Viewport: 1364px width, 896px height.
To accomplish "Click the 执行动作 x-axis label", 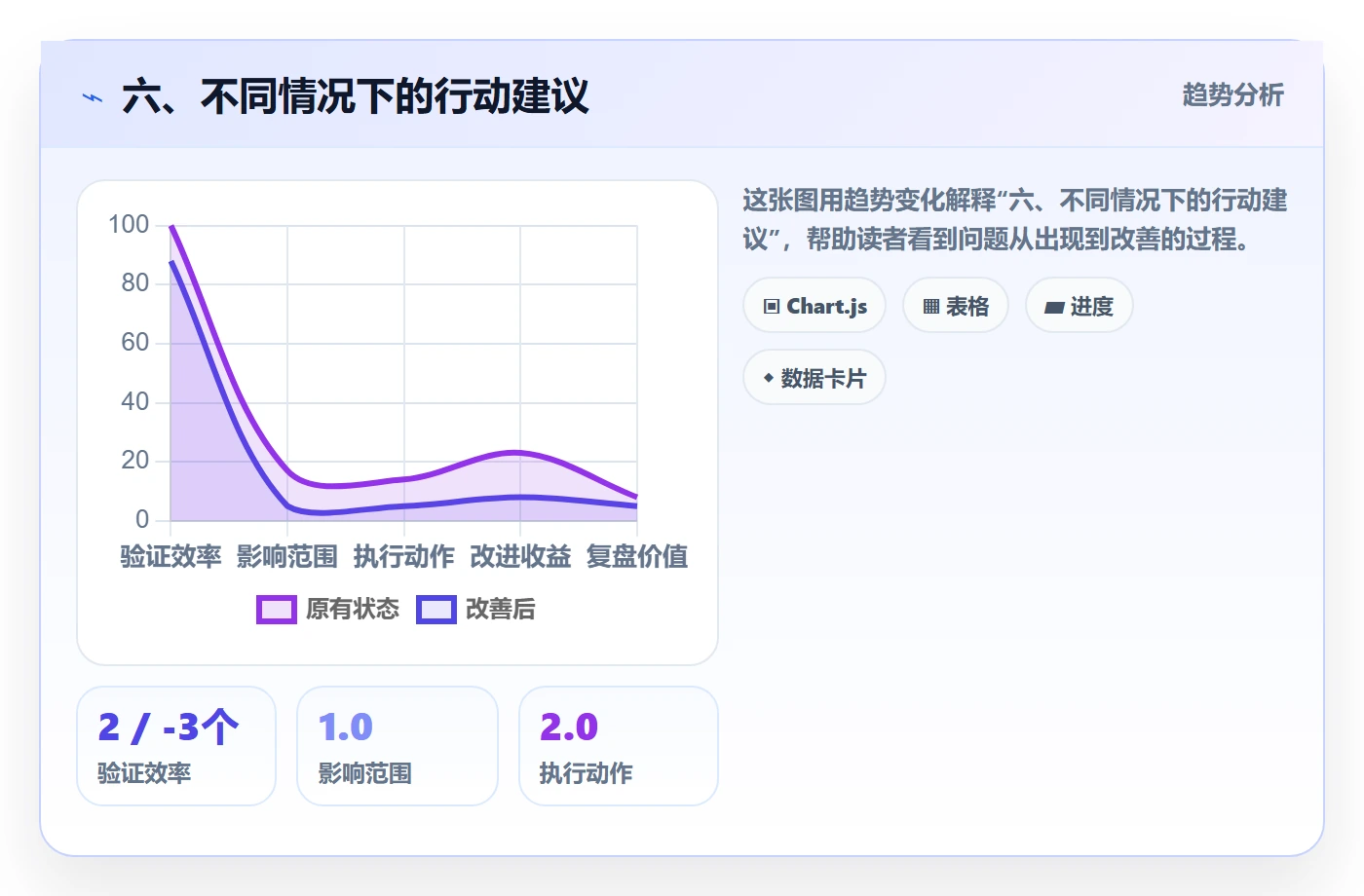I will (404, 557).
